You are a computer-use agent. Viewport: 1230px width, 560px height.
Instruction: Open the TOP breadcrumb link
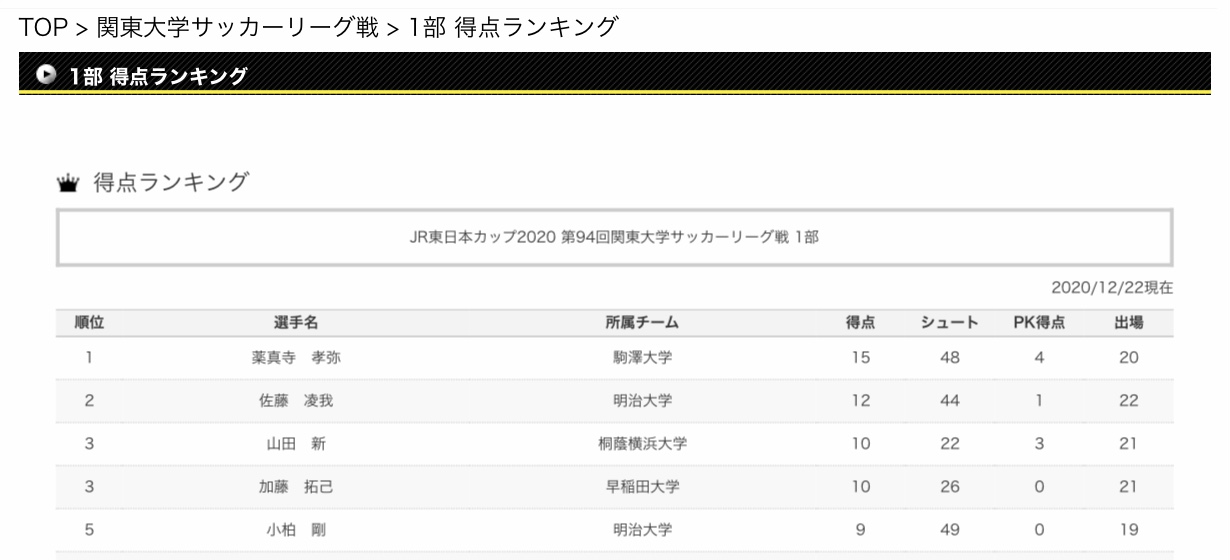coord(41,29)
